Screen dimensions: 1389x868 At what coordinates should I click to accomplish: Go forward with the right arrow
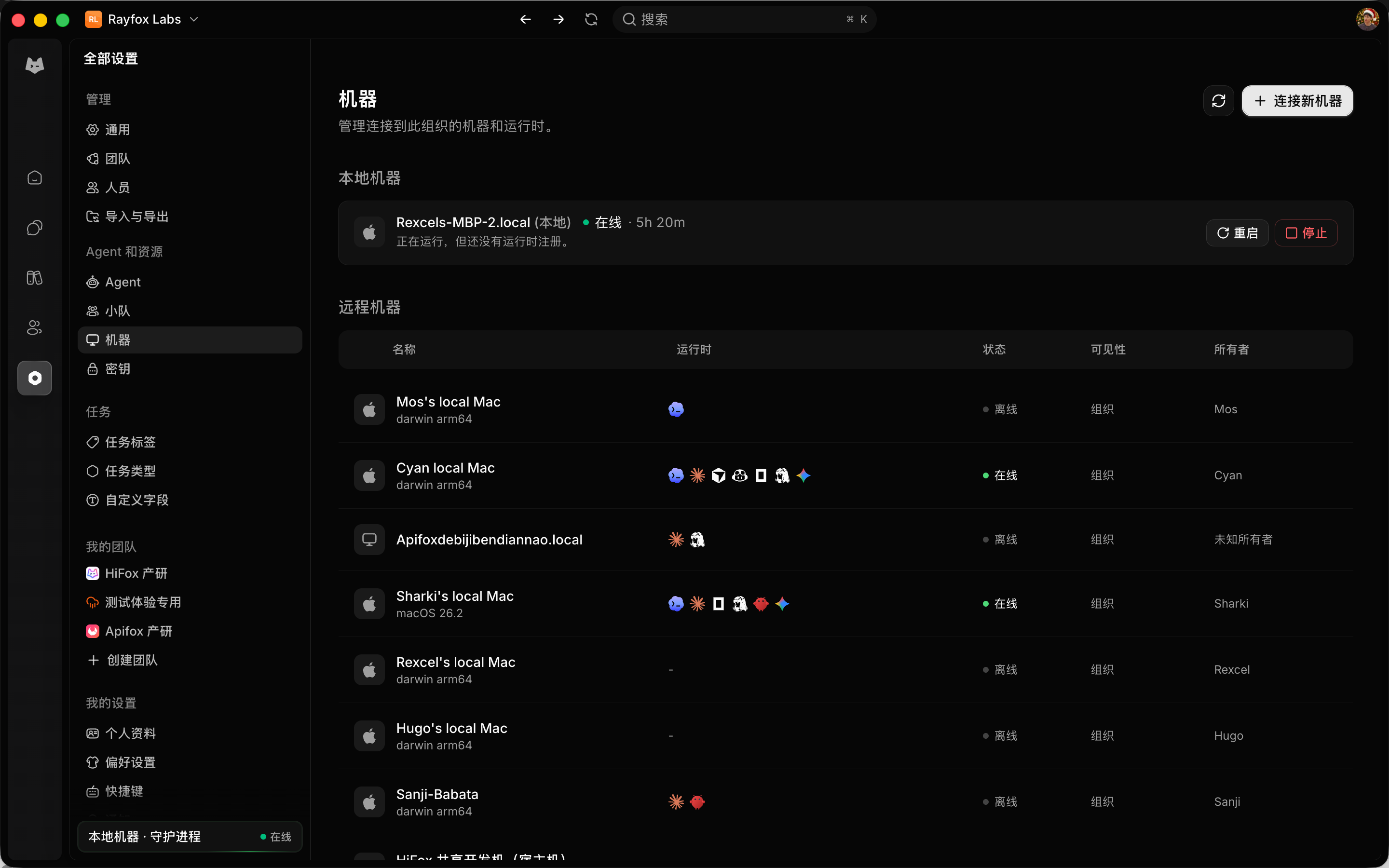tap(558, 19)
